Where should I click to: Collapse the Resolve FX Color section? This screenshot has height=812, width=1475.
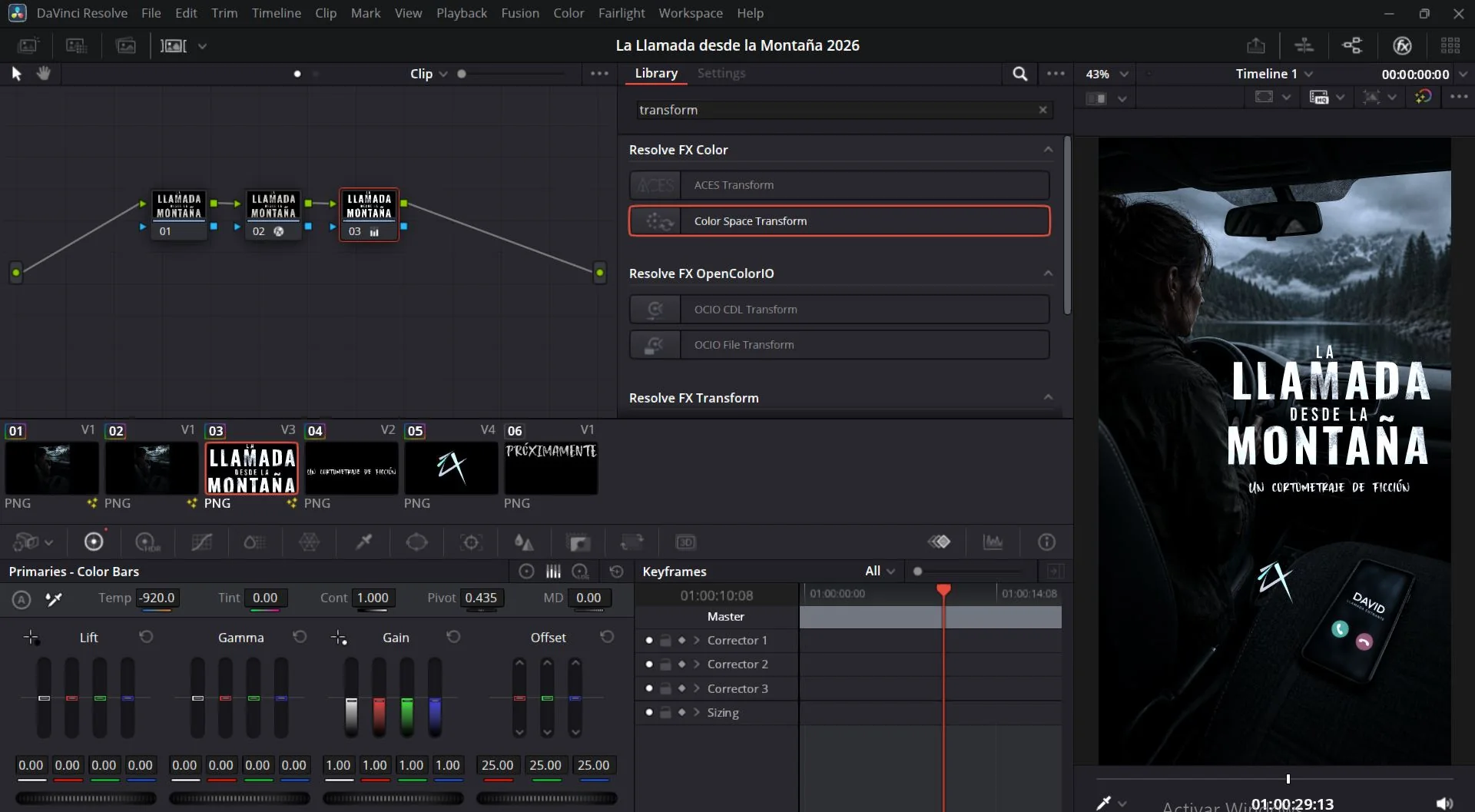coord(1048,150)
